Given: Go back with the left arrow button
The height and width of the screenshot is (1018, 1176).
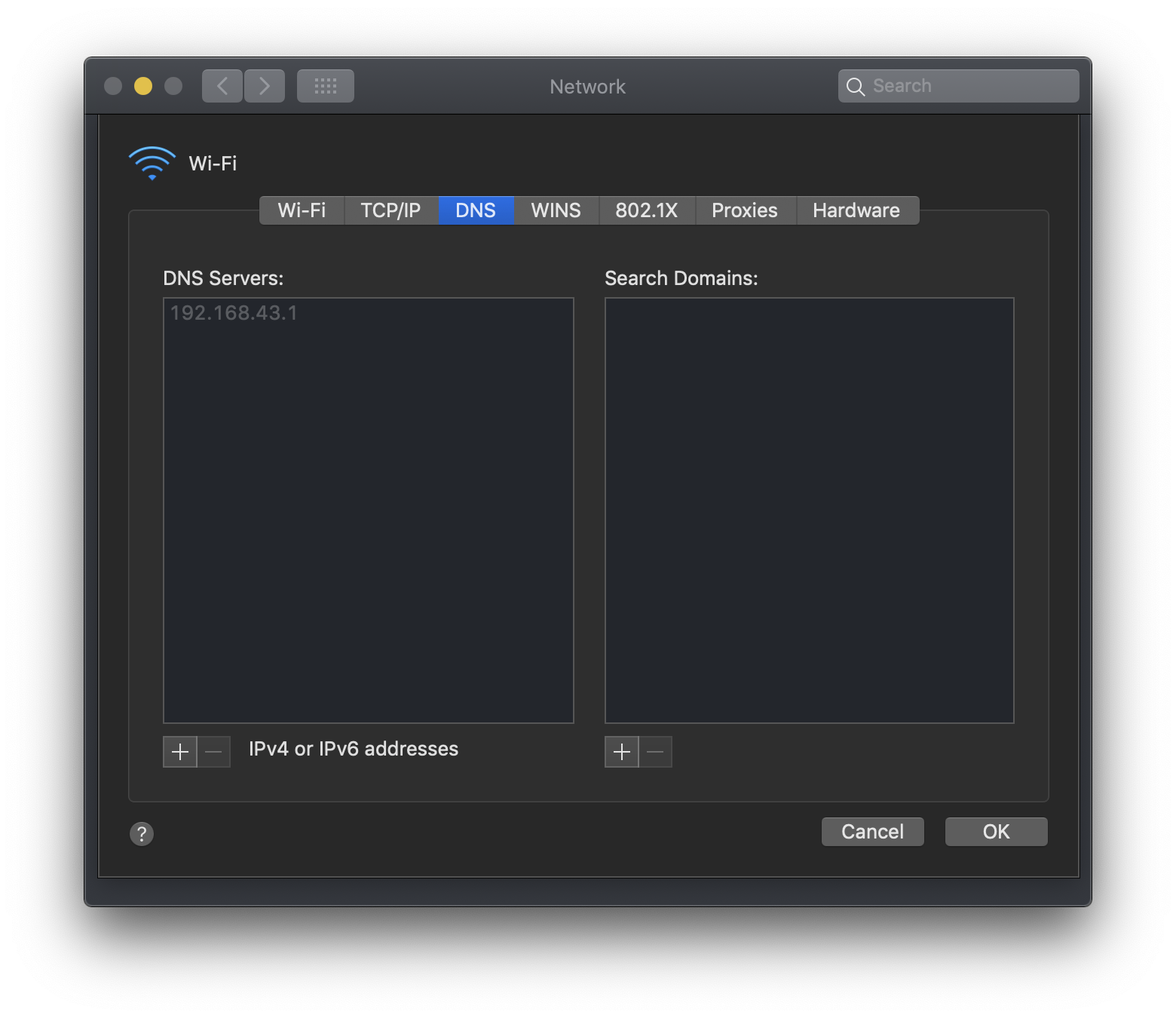Looking at the screenshot, I should tap(222, 86).
